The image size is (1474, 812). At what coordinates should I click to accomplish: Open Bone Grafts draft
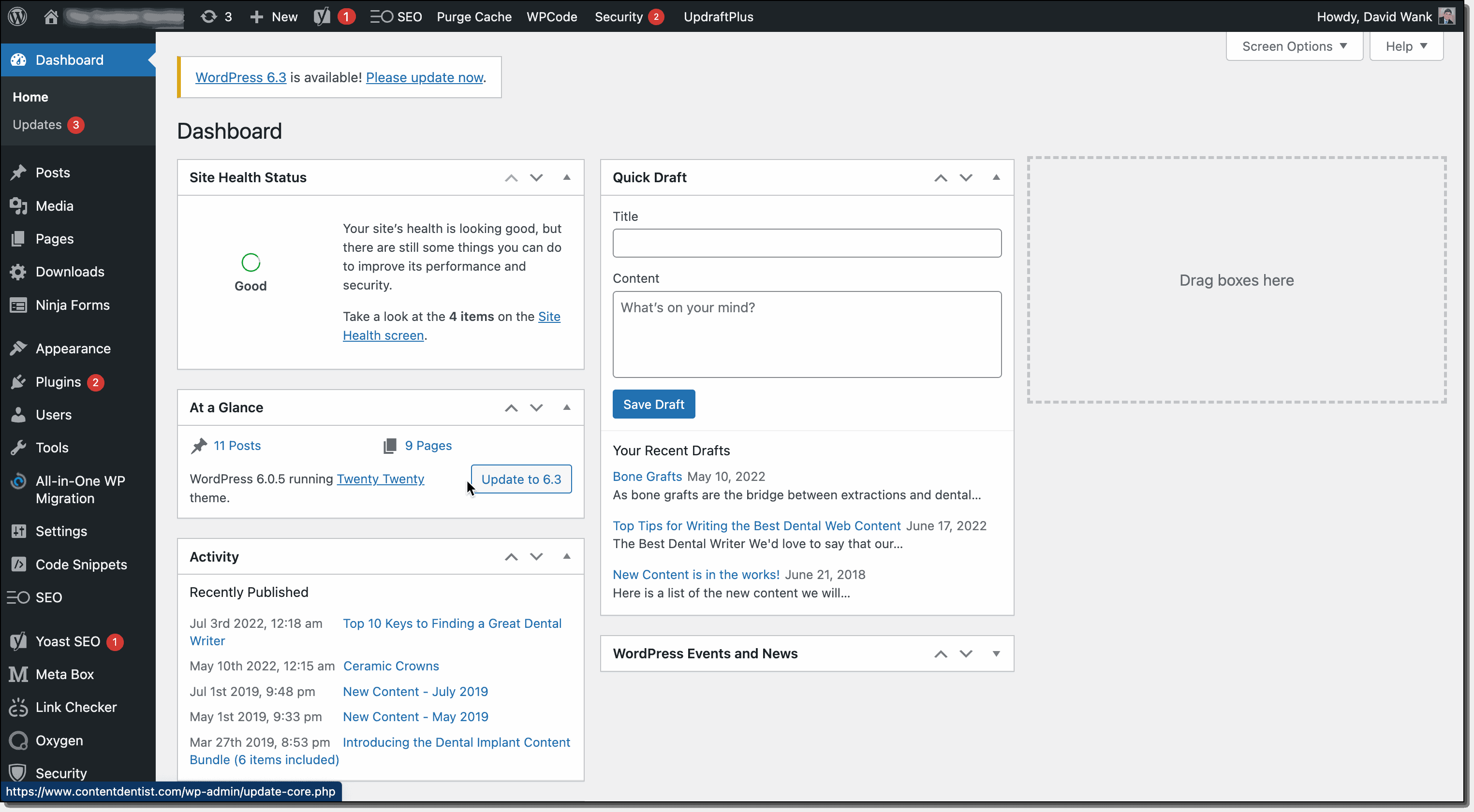coord(647,477)
